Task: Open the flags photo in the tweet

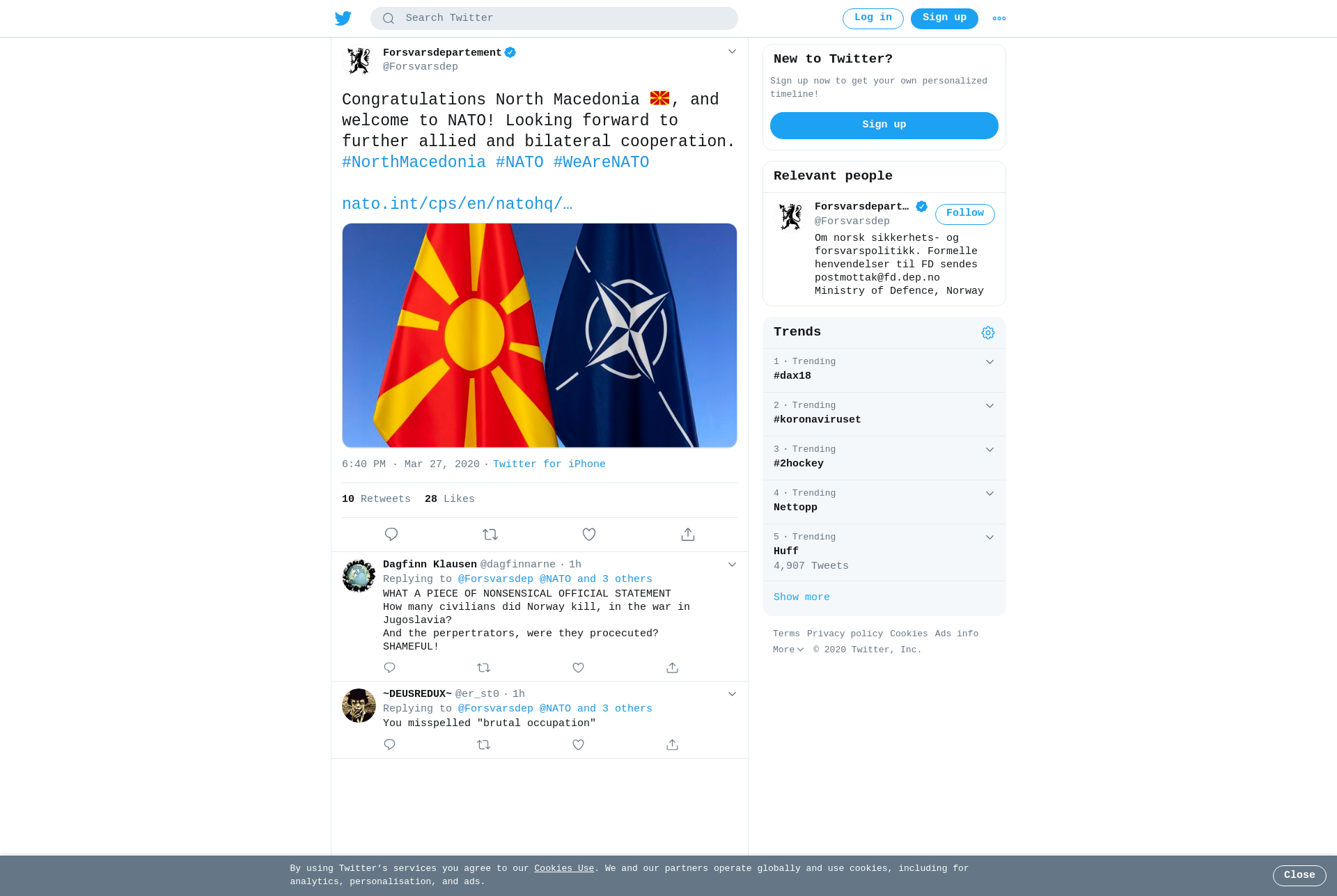Action: [540, 336]
